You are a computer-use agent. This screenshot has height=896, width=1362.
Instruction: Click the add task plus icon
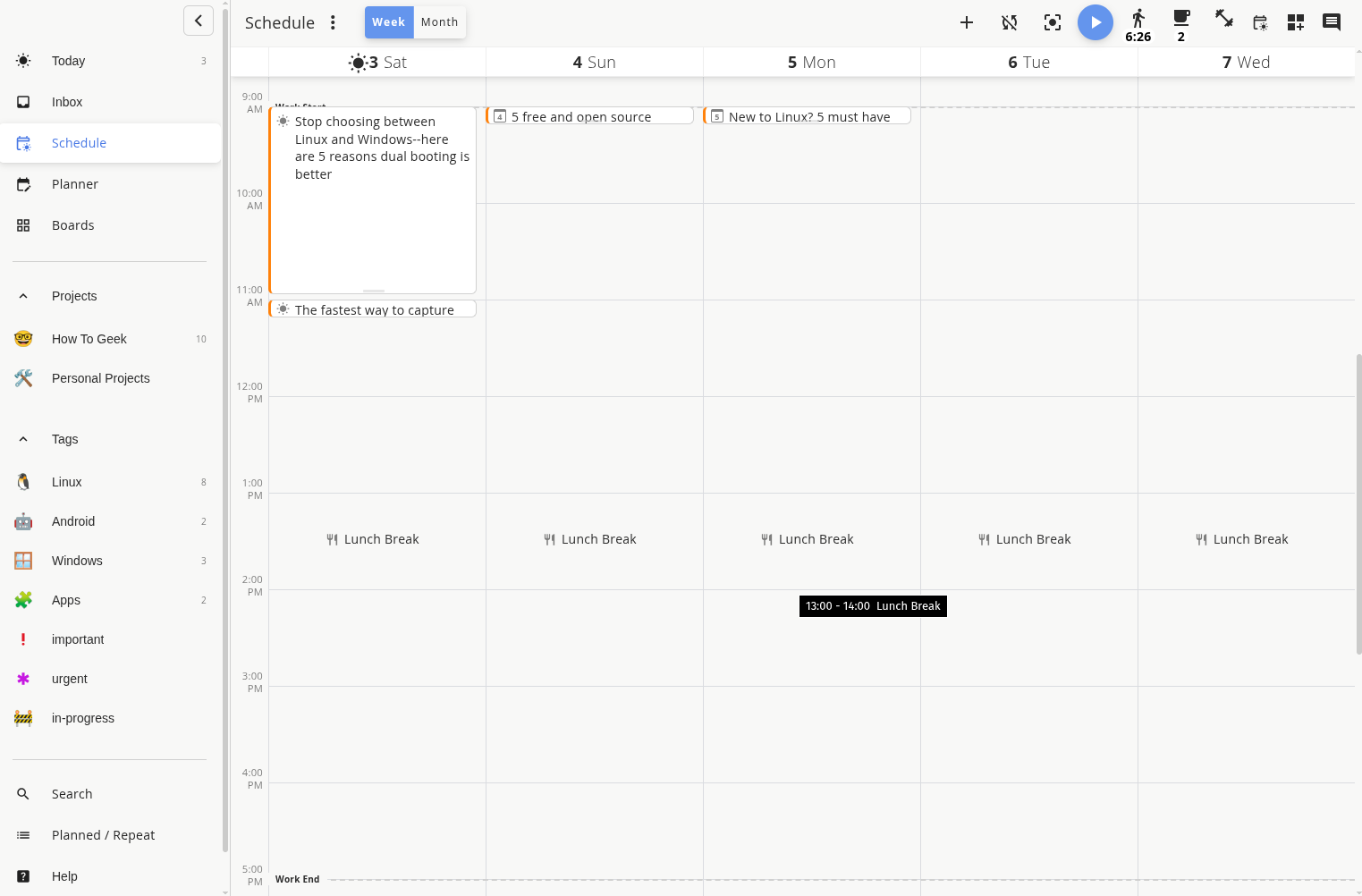967,22
